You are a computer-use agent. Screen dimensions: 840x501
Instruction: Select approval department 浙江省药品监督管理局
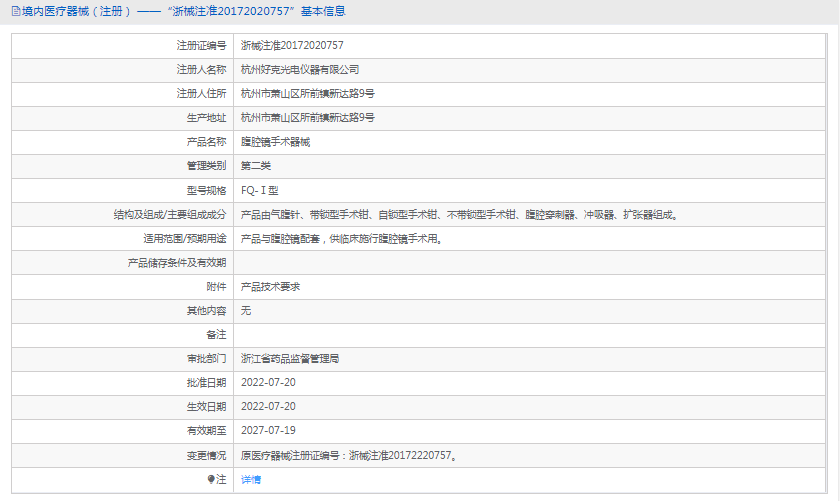(x=290, y=359)
